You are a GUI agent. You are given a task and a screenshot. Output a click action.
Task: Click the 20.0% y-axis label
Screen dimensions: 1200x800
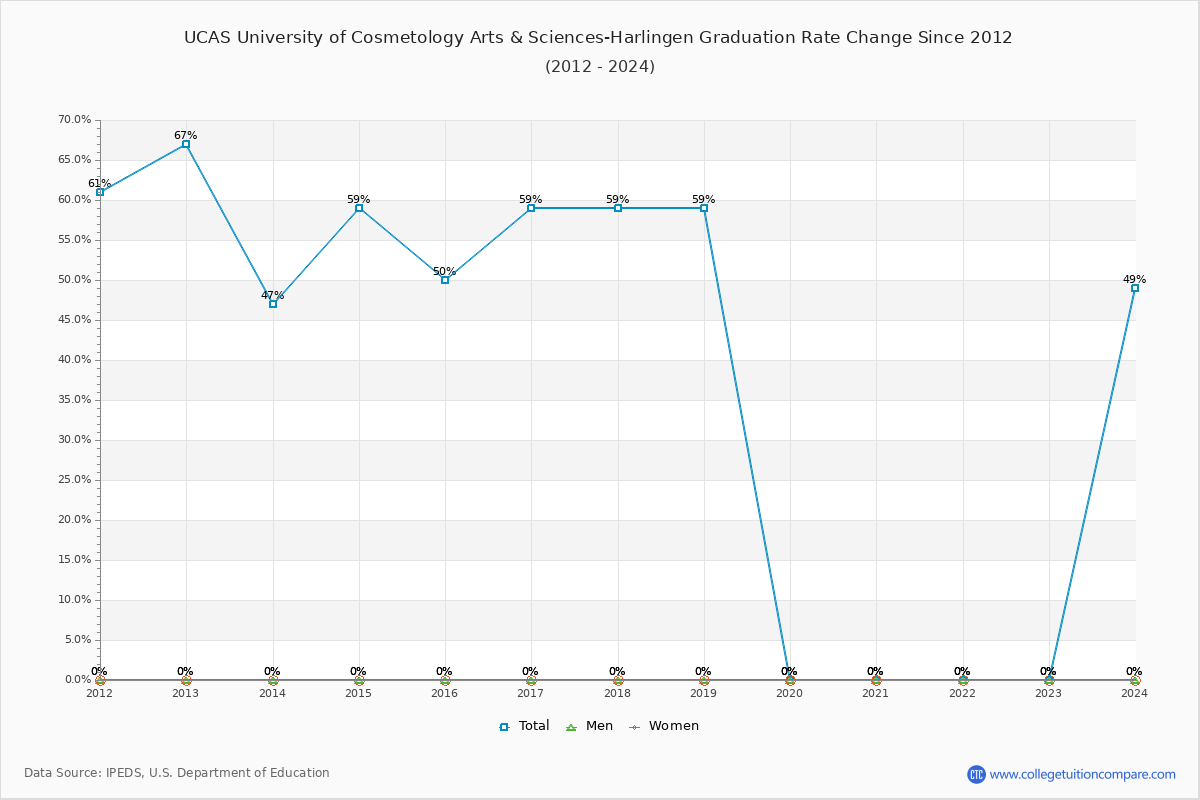point(74,520)
